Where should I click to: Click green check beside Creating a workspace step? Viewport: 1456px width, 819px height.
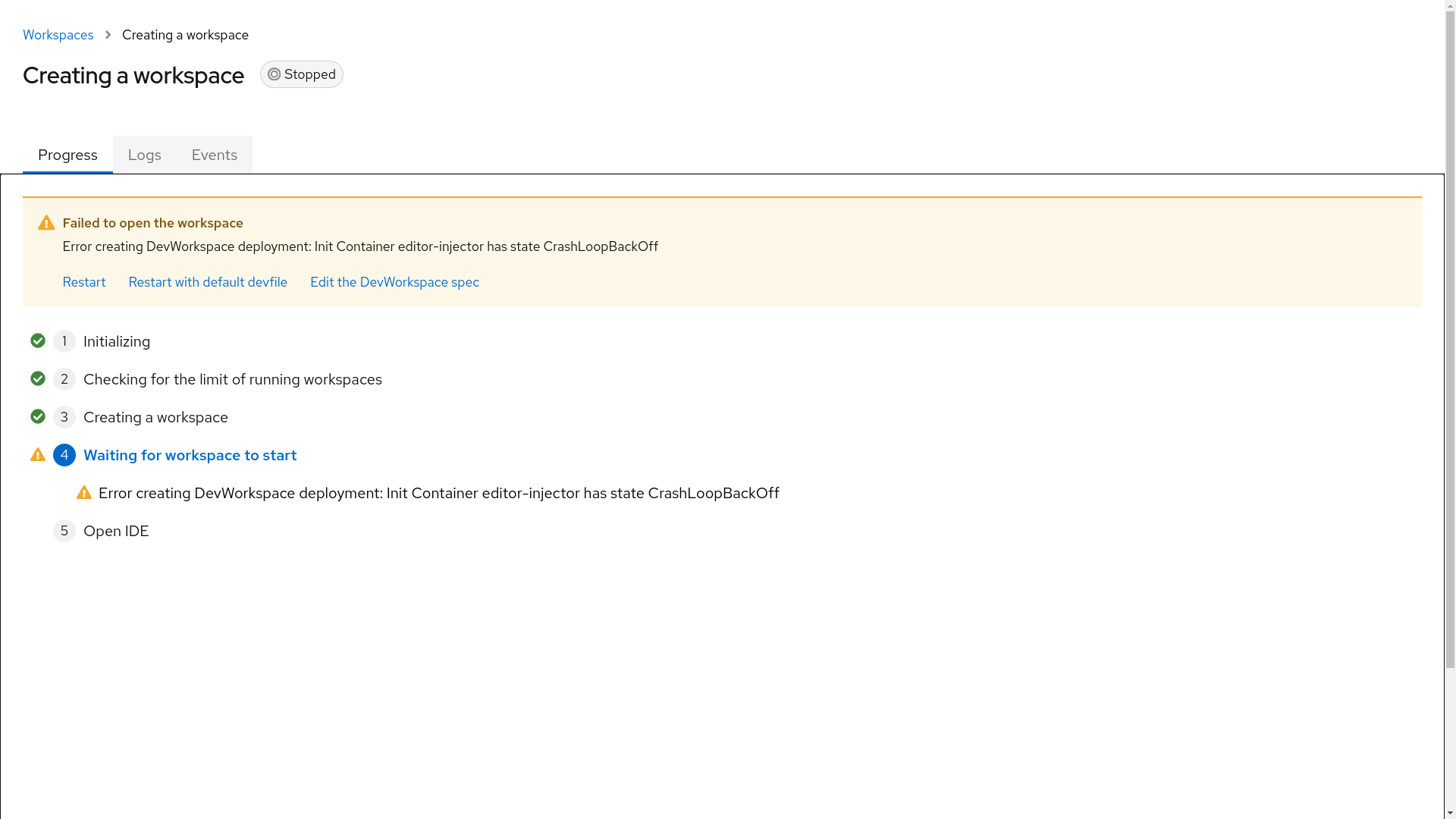pyautogui.click(x=38, y=416)
